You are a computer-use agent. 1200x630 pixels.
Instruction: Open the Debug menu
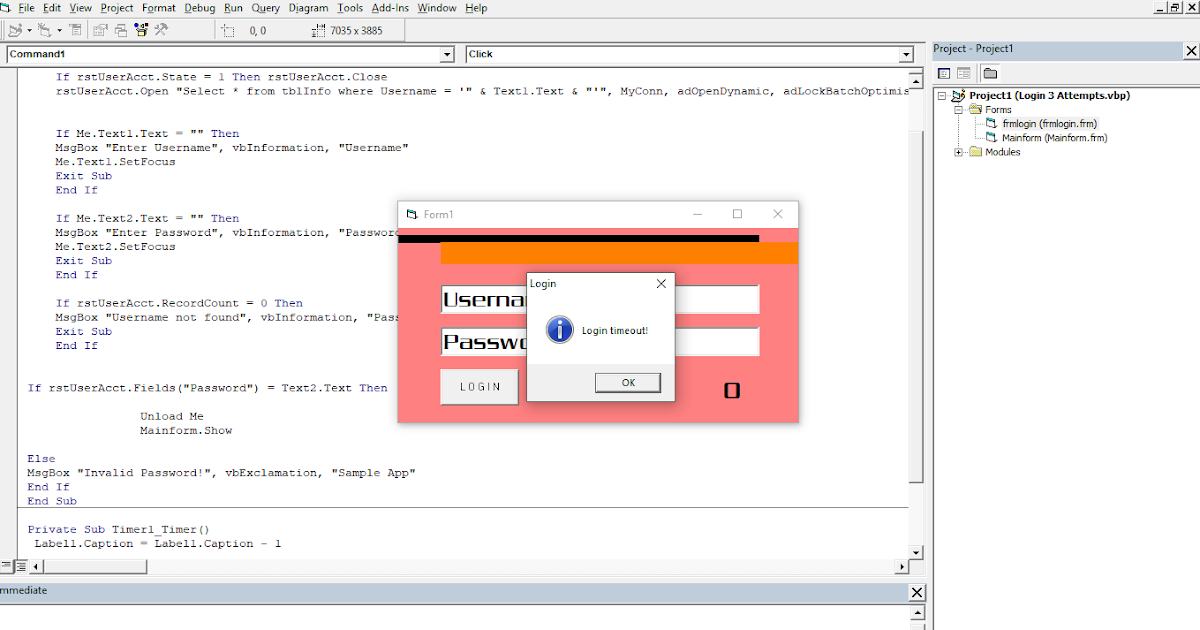coord(199,8)
